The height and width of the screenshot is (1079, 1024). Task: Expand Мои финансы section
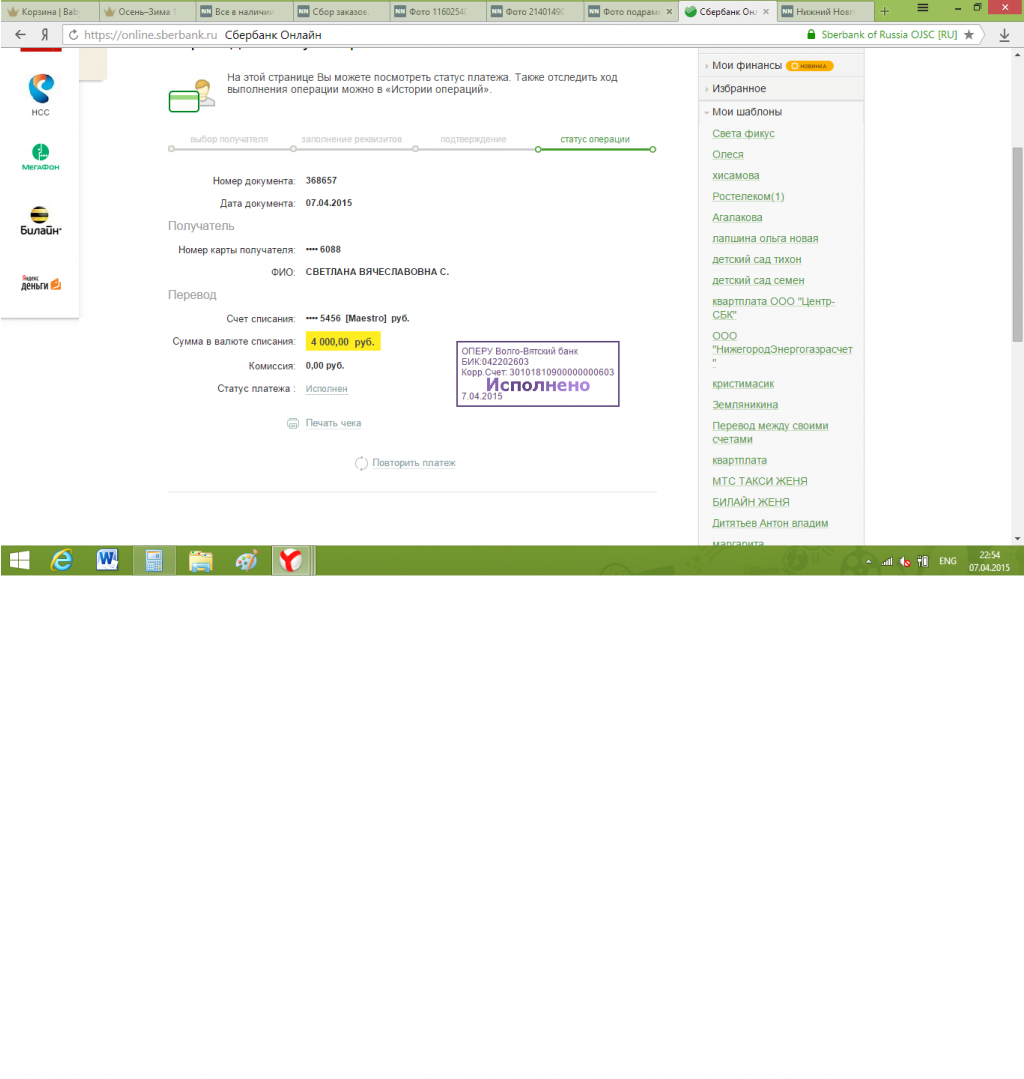tap(747, 65)
